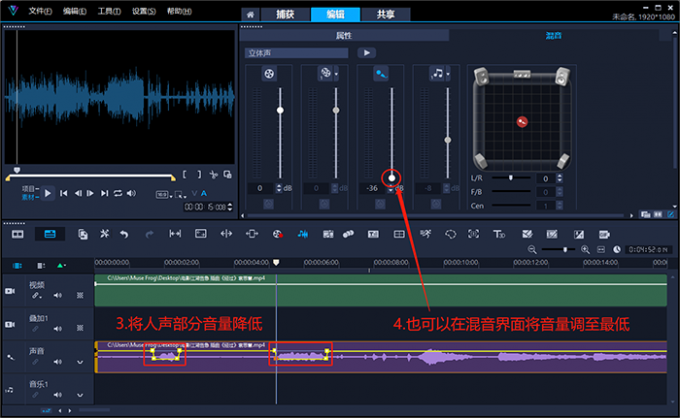Image resolution: width=680 pixels, height=418 pixels.
Task: Open the preview resize/crop mode dropdown
Action: click(181, 194)
